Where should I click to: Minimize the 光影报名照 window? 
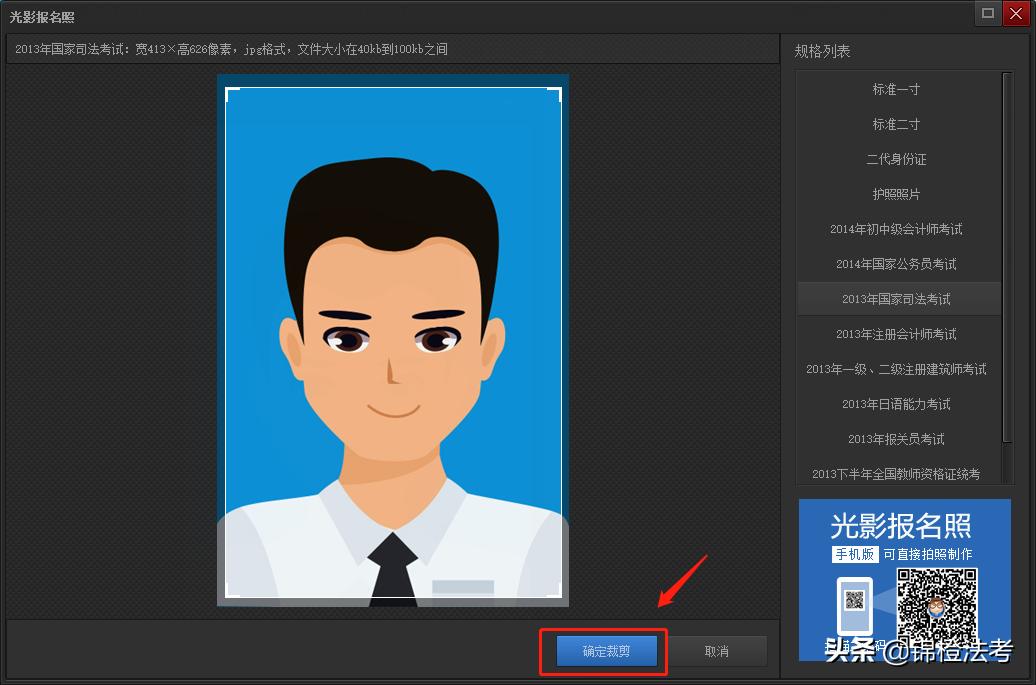(987, 13)
